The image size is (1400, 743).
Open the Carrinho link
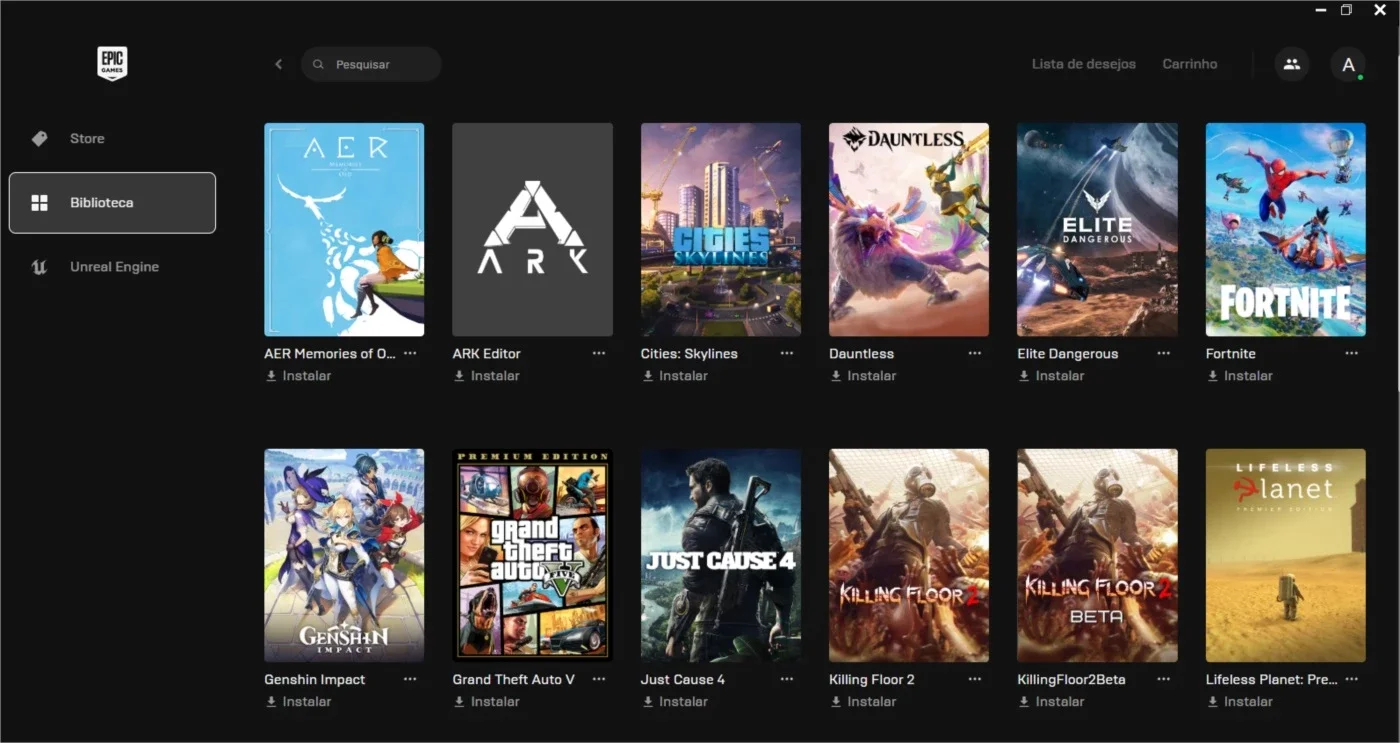[x=1190, y=64]
